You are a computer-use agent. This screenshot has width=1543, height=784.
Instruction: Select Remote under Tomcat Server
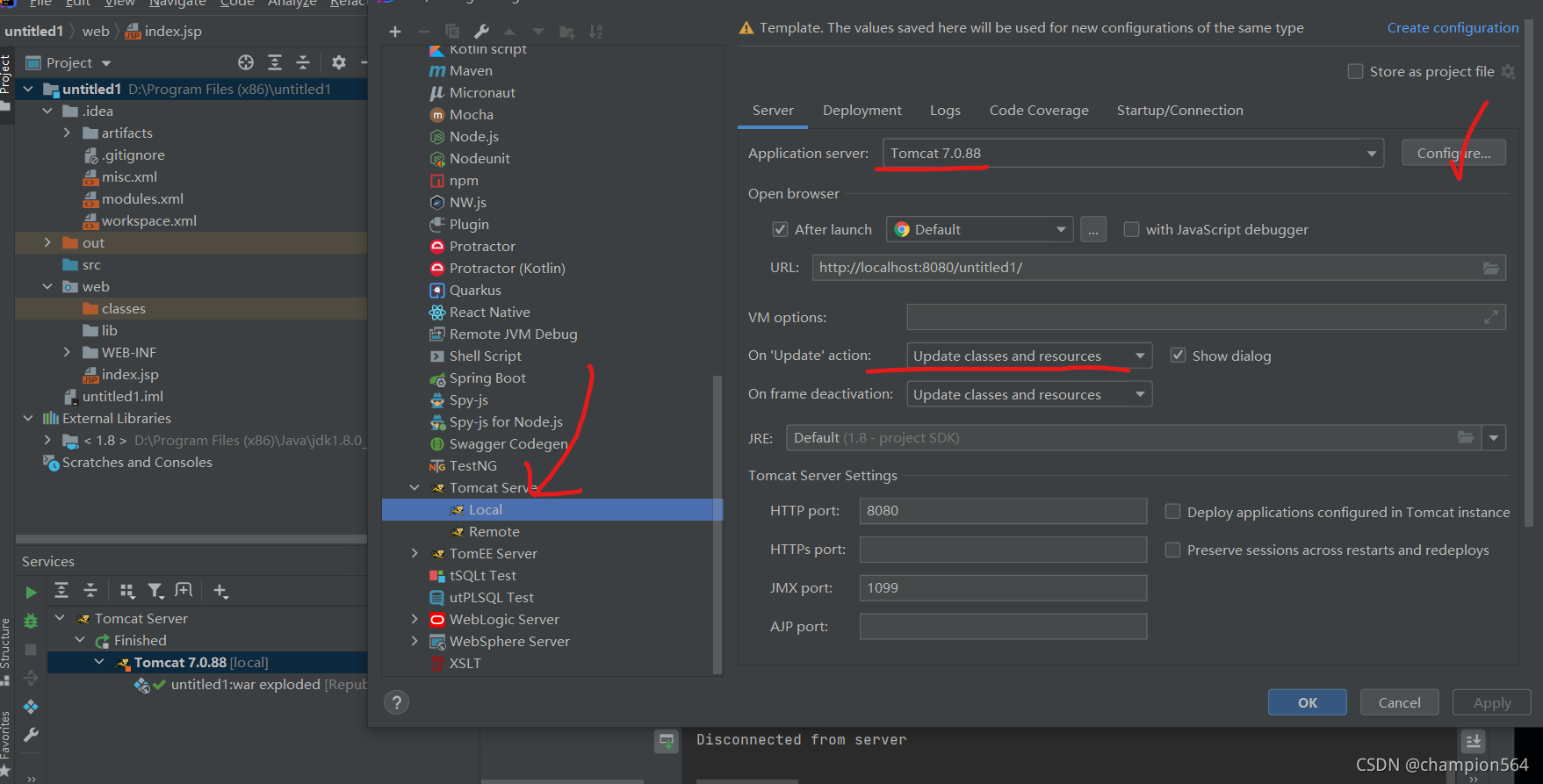tap(494, 532)
